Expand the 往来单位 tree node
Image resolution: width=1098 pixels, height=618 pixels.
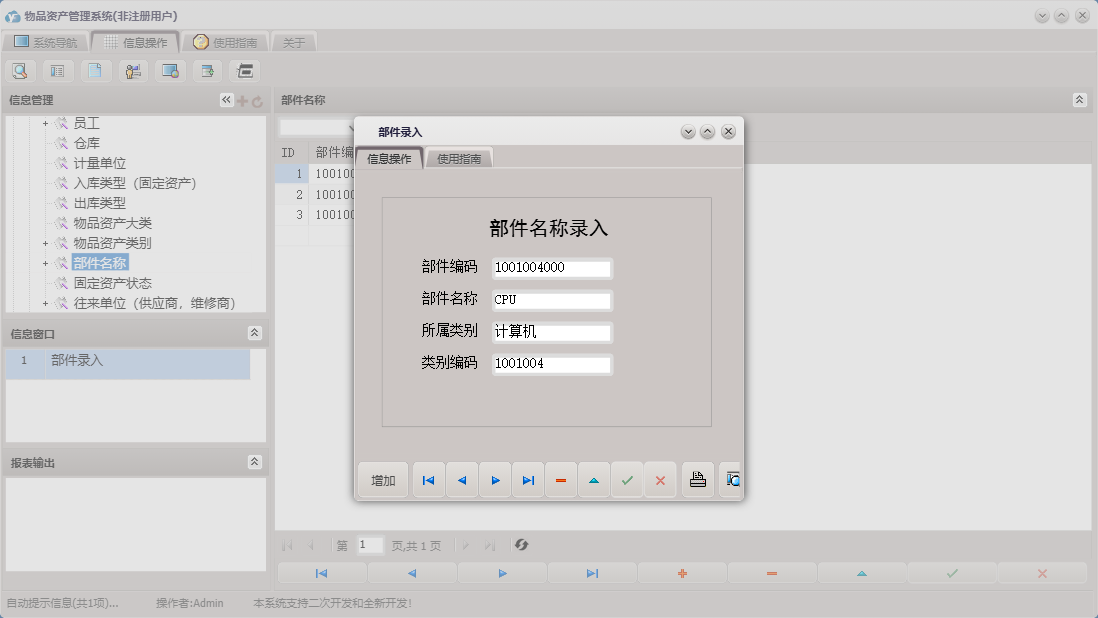(44, 302)
